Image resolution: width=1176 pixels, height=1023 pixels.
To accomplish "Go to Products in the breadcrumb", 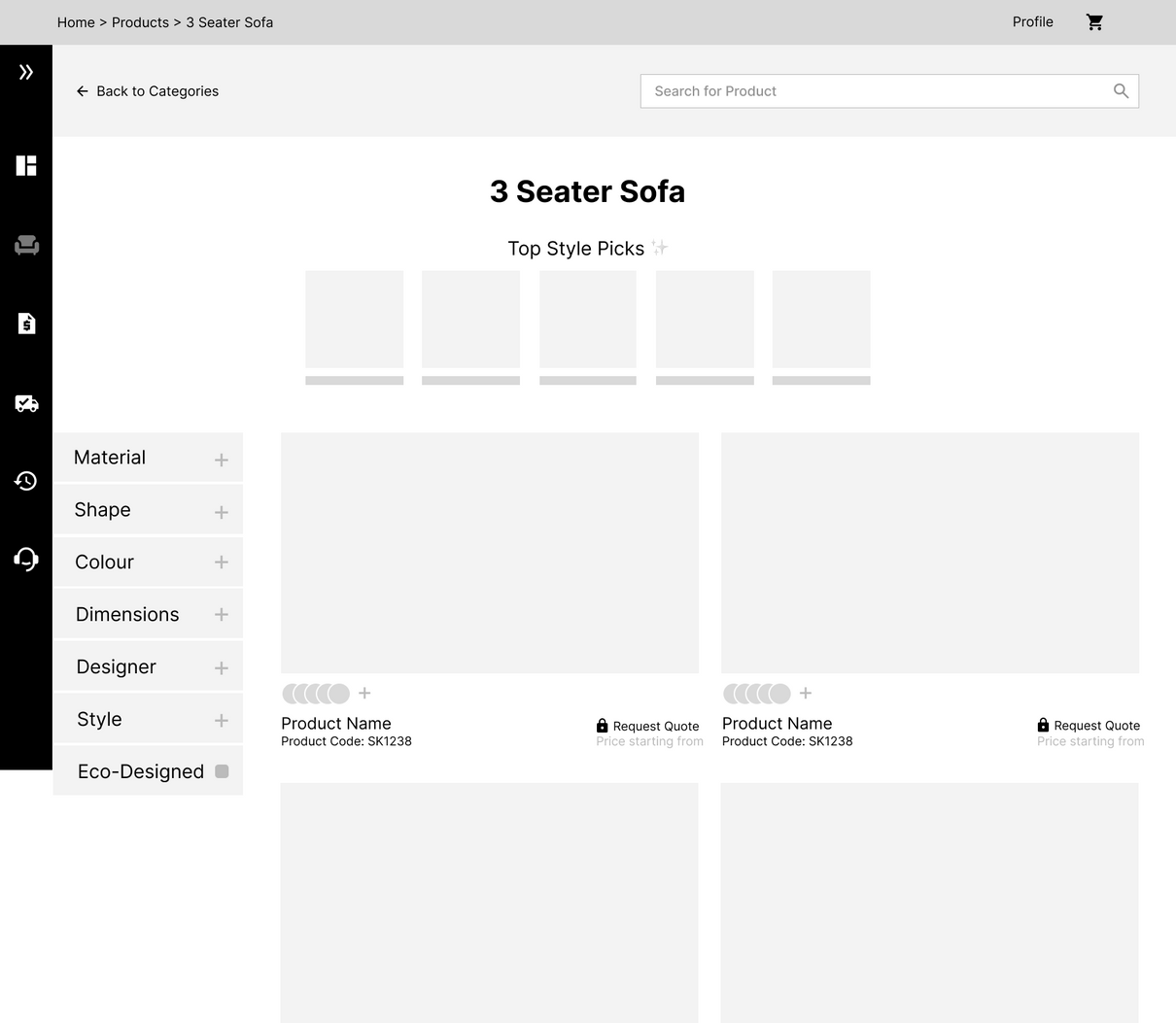I will [140, 22].
